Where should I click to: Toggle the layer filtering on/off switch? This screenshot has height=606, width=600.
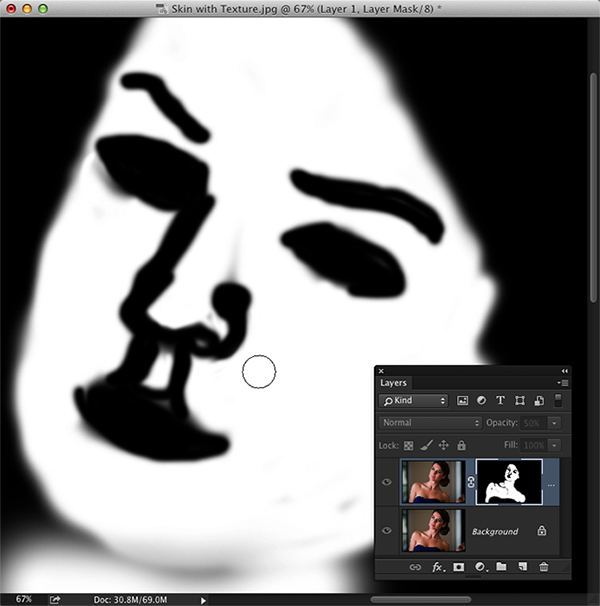[559, 400]
